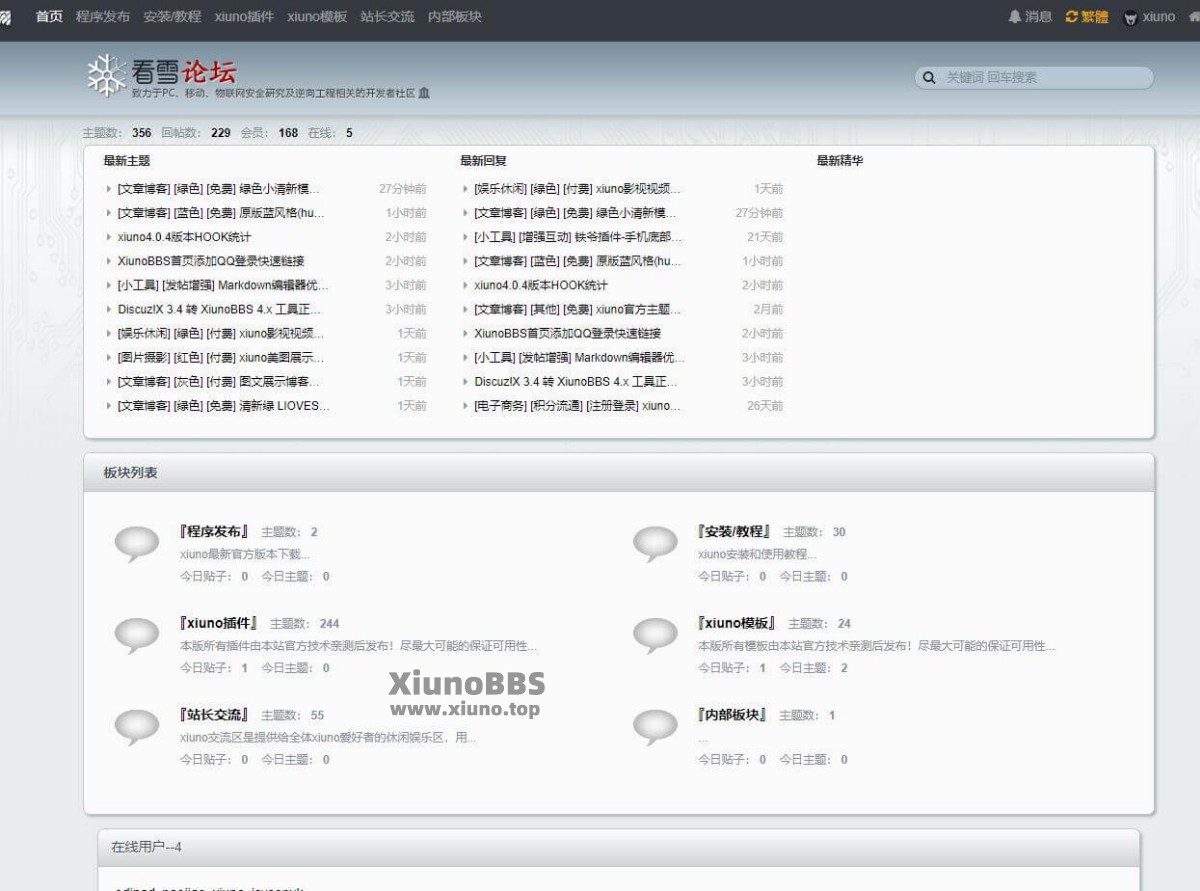This screenshot has width=1200, height=891.
Task: Open notifications via the bell icon
Action: pos(1015,17)
